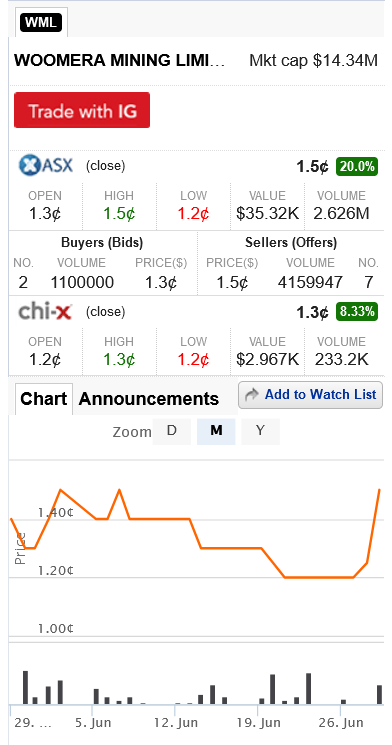Open the Announcements tab
The height and width of the screenshot is (745, 392).
pyautogui.click(x=148, y=399)
